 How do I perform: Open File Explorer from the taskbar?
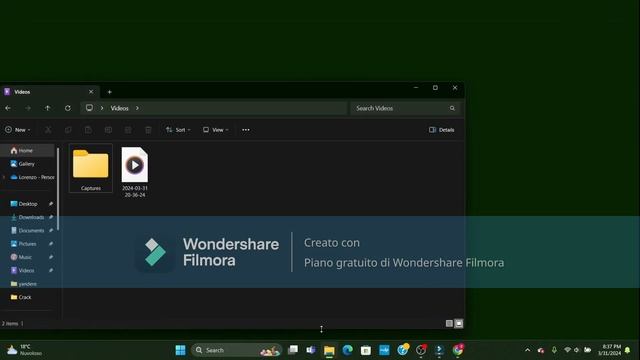[329, 350]
